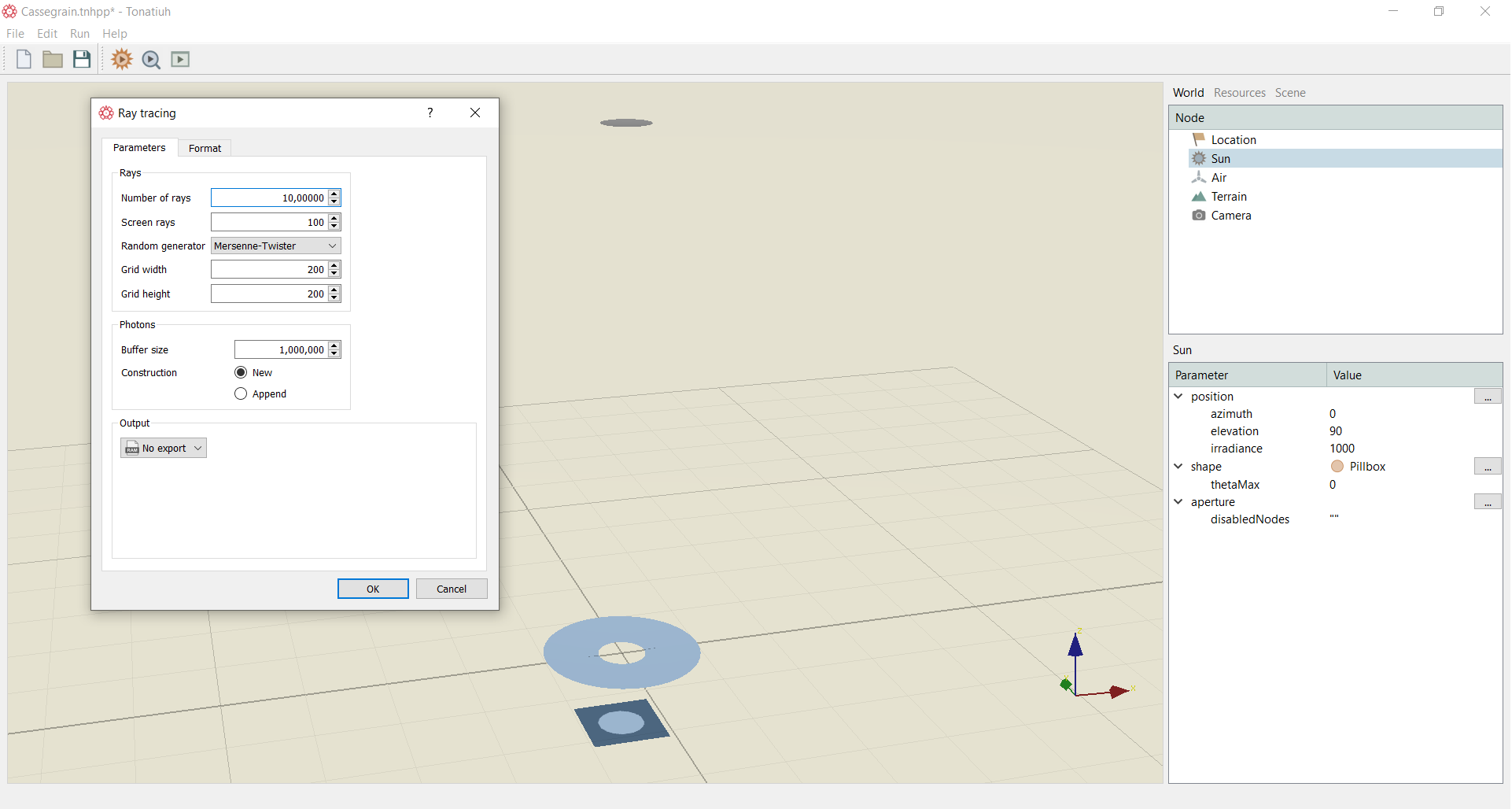Switch to the Parameters tab

(139, 147)
